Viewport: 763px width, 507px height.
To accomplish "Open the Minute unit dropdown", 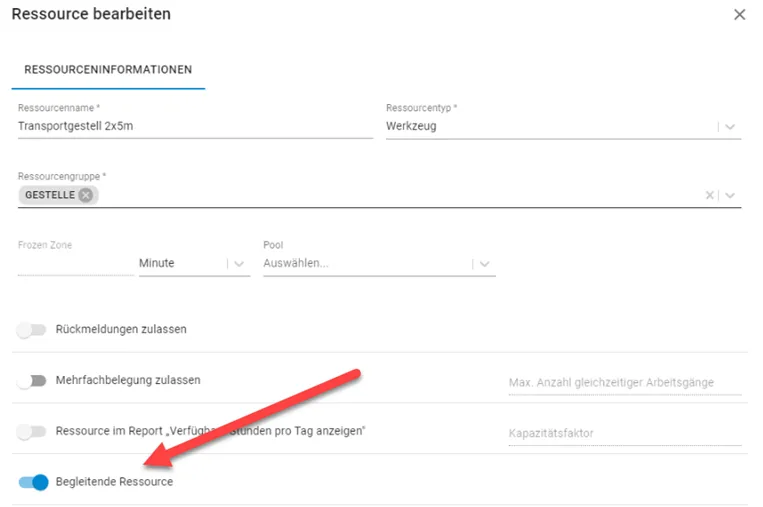I will [x=194, y=264].
